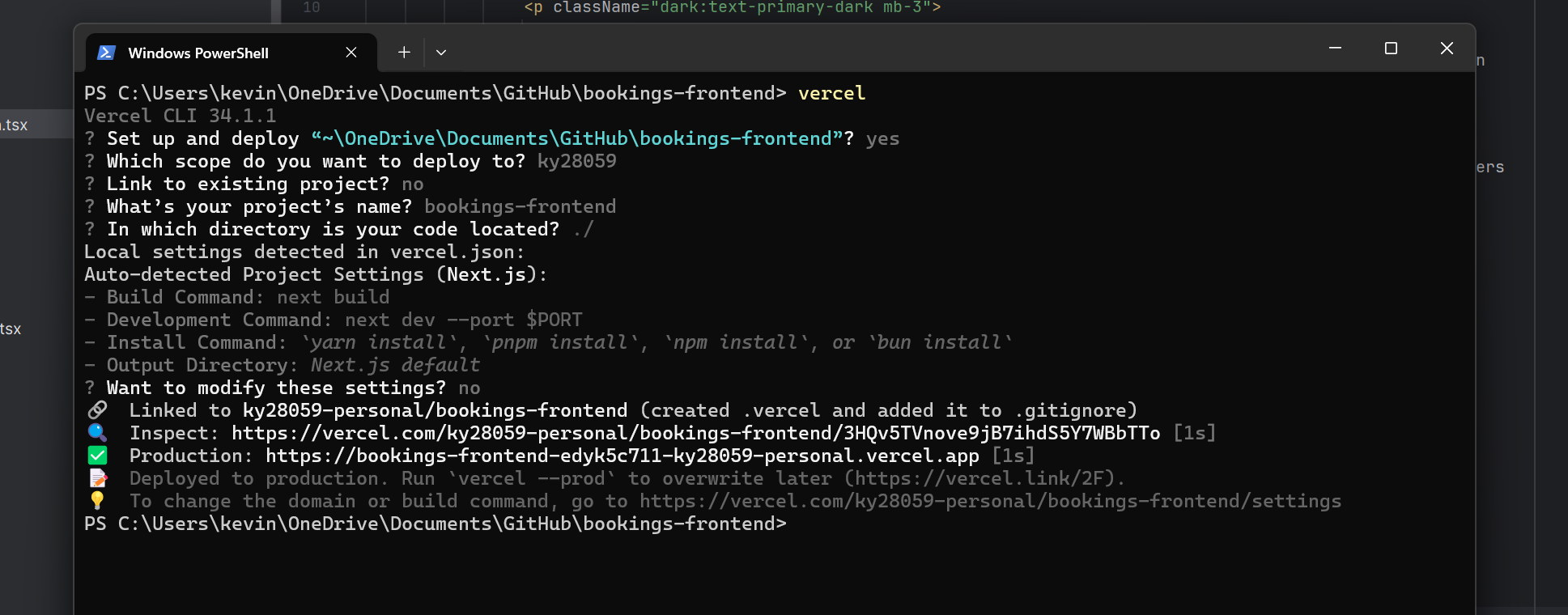
Task: Click the 'Development Command' line
Action: coord(334,320)
